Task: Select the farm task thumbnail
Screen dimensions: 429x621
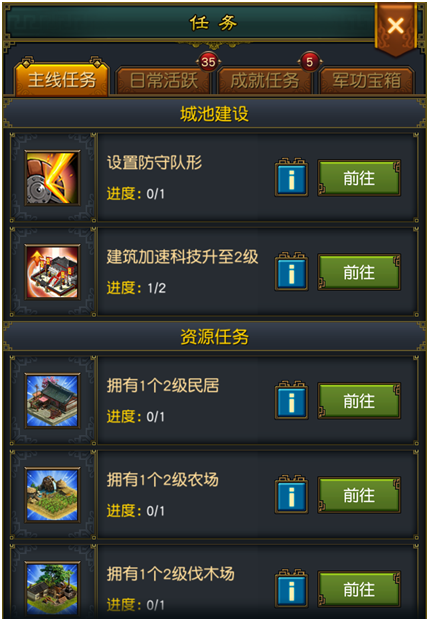Action: [52, 495]
